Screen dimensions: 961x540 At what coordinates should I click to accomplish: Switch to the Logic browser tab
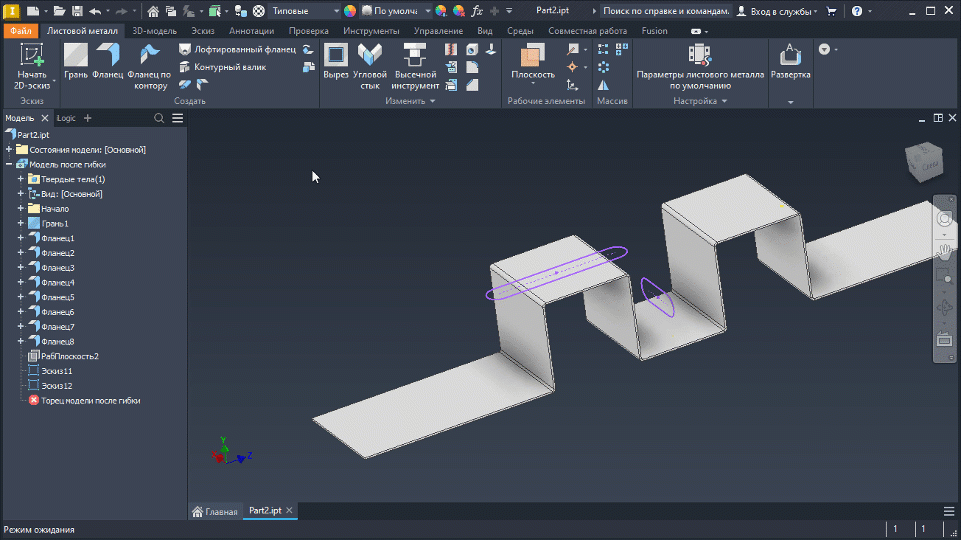coord(66,118)
